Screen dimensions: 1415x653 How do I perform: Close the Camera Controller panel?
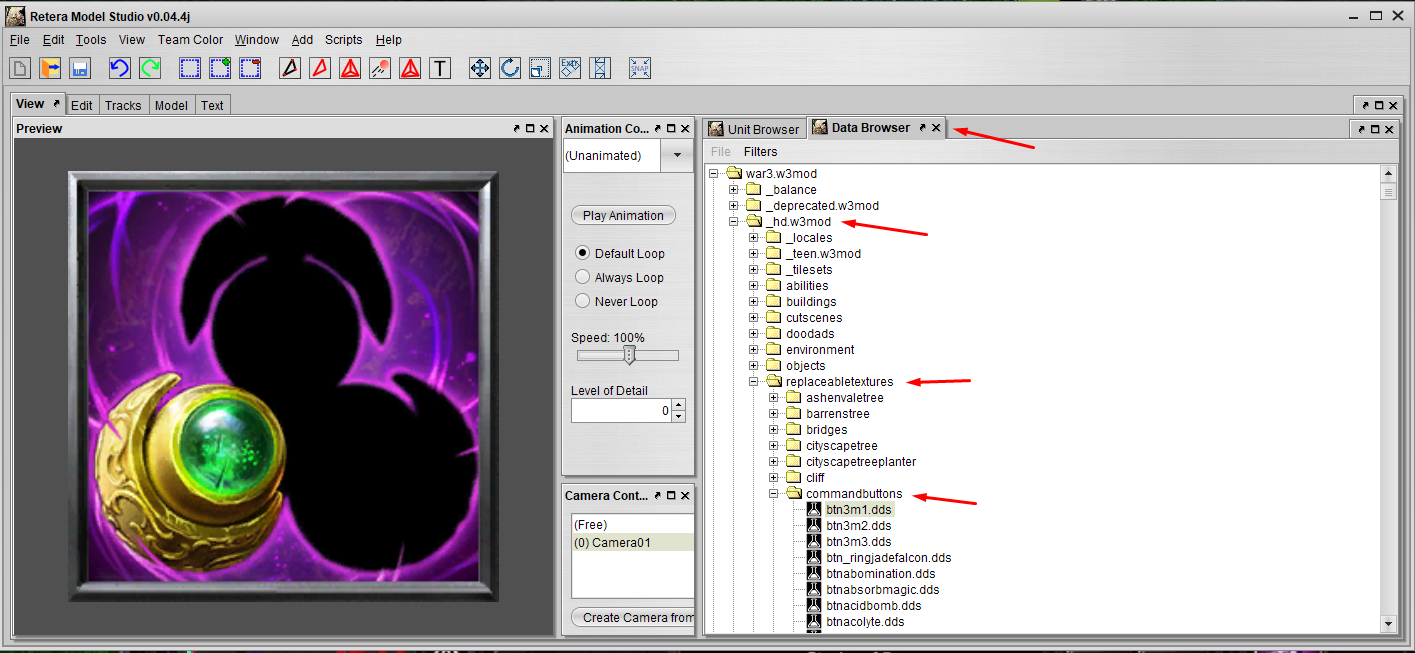tap(685, 495)
